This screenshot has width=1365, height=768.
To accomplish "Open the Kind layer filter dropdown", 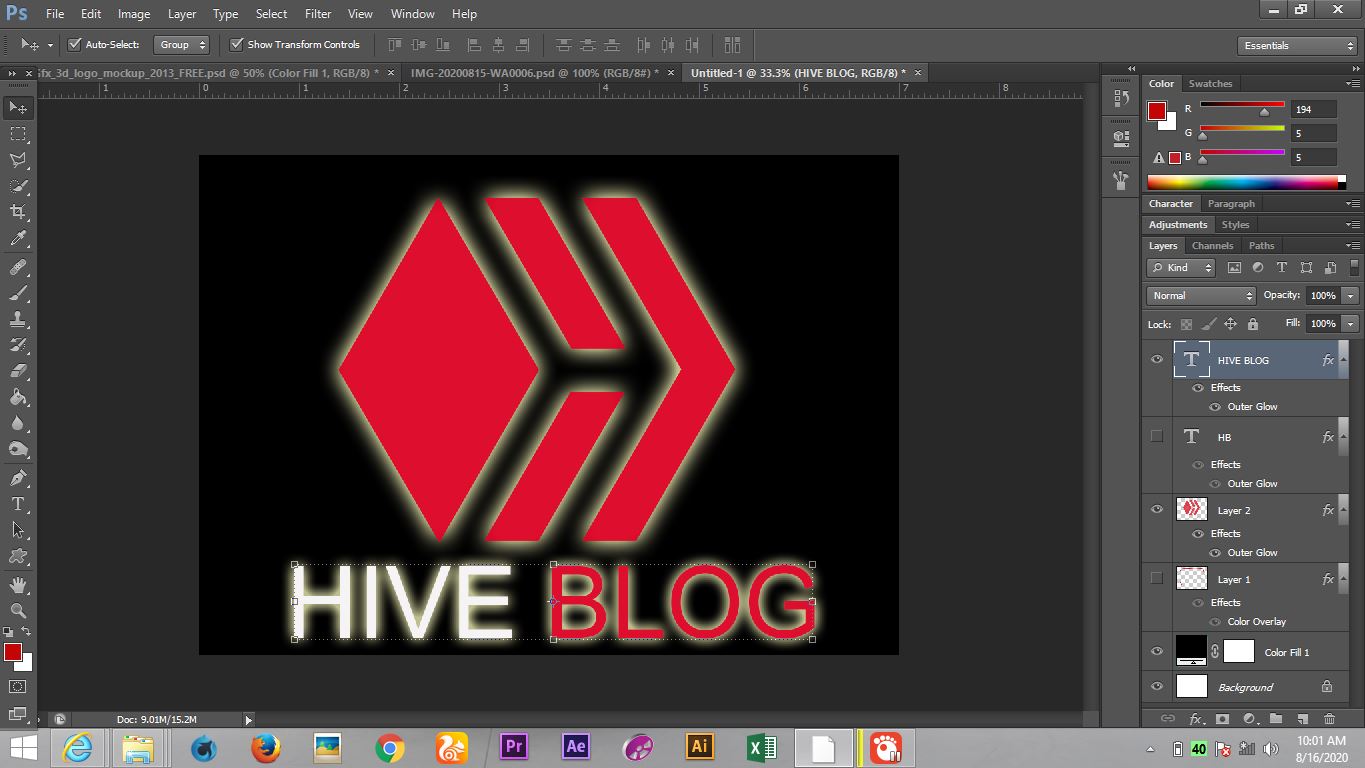I will click(1180, 268).
